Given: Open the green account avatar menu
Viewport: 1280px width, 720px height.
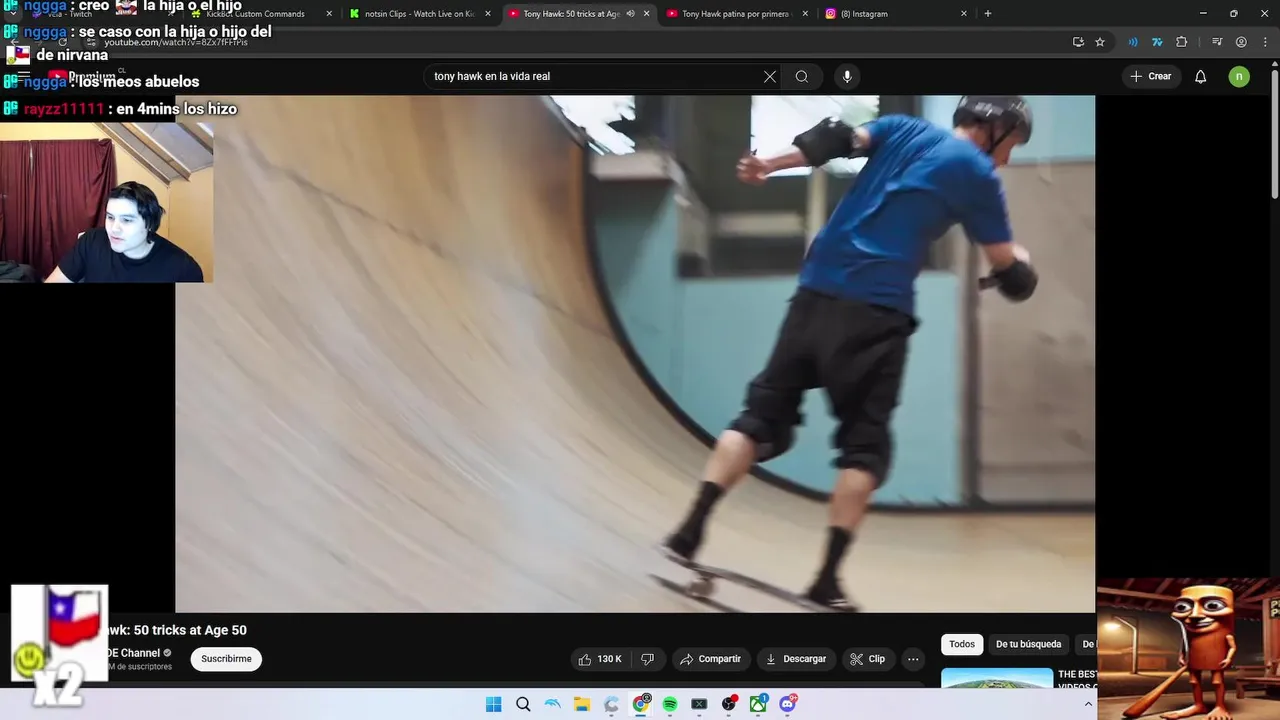Looking at the screenshot, I should click(1239, 76).
